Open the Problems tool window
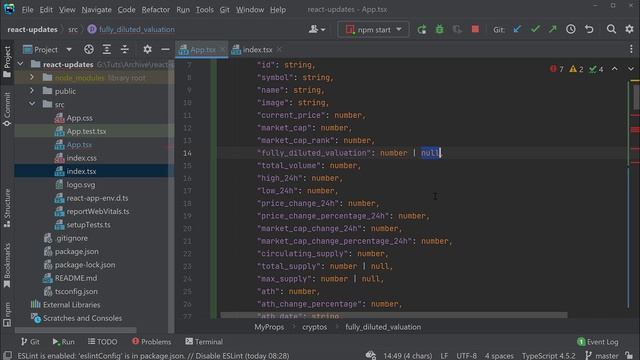The image size is (640, 360). click(151, 342)
